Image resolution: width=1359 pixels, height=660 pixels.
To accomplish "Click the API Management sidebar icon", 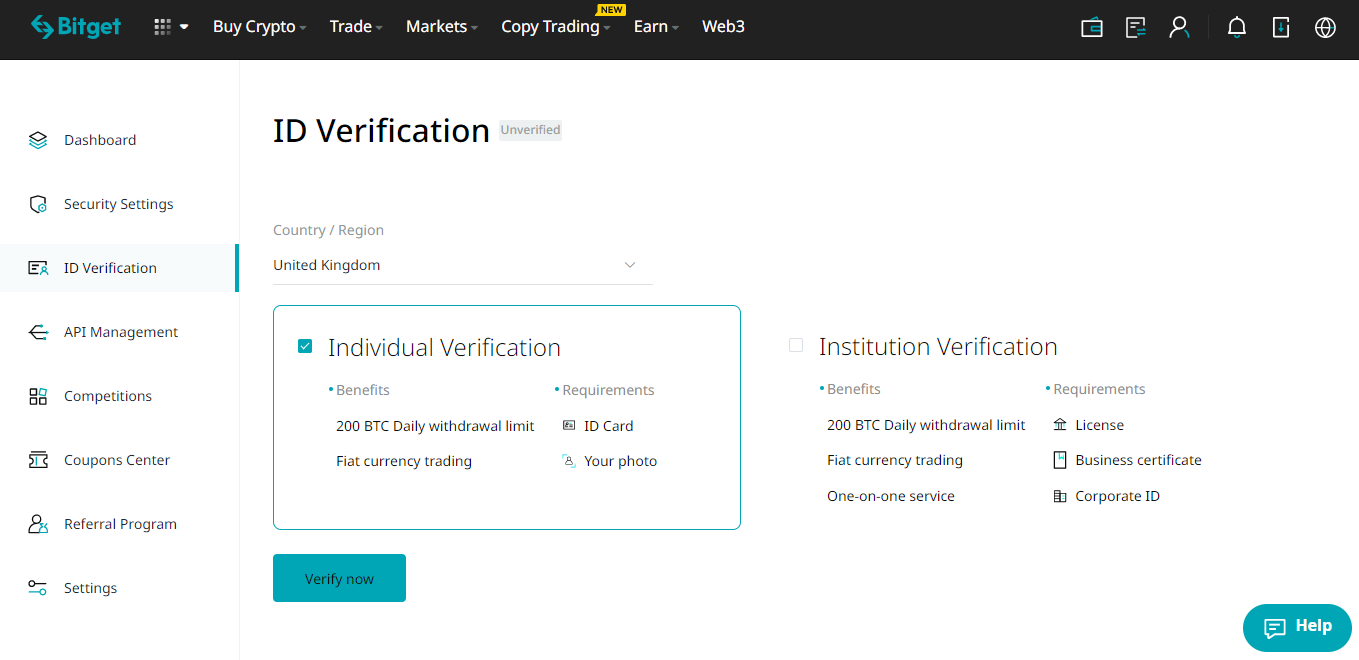I will coord(38,332).
